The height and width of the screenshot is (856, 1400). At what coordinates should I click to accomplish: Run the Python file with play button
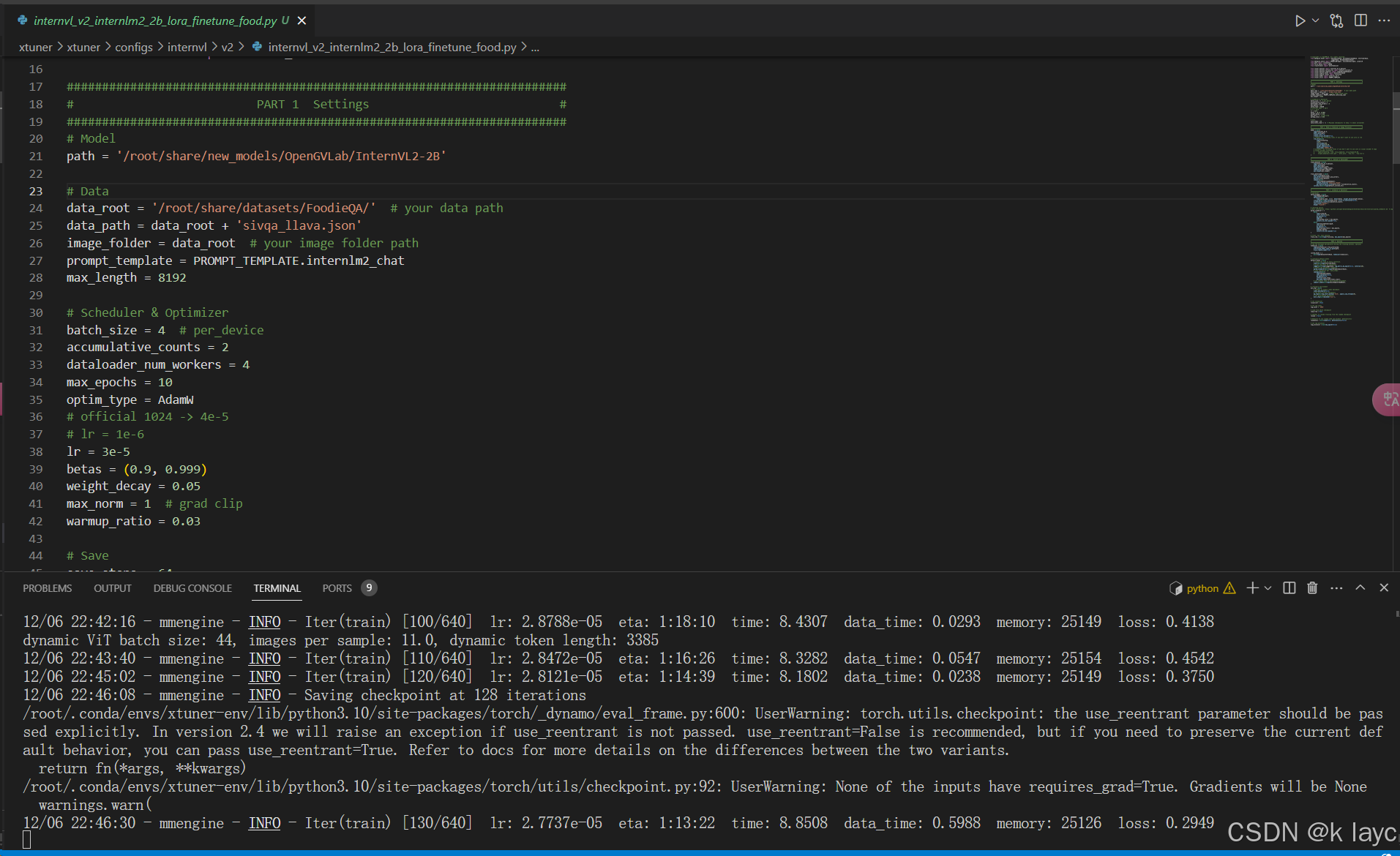point(1300,20)
